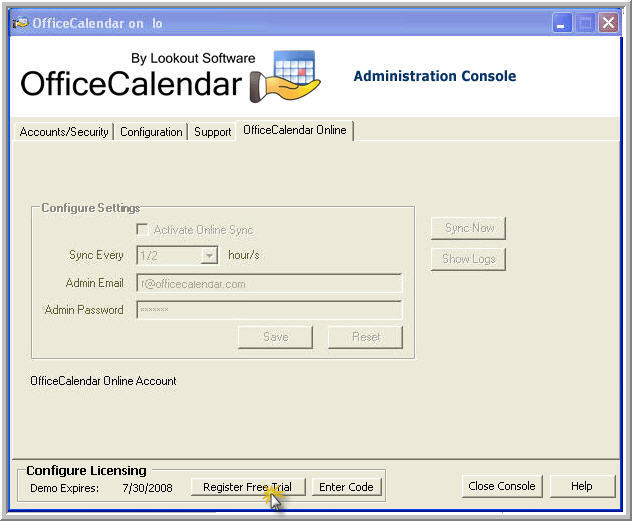The width and height of the screenshot is (632, 521).
Task: Click Register Free Trial button
Action: [248, 487]
